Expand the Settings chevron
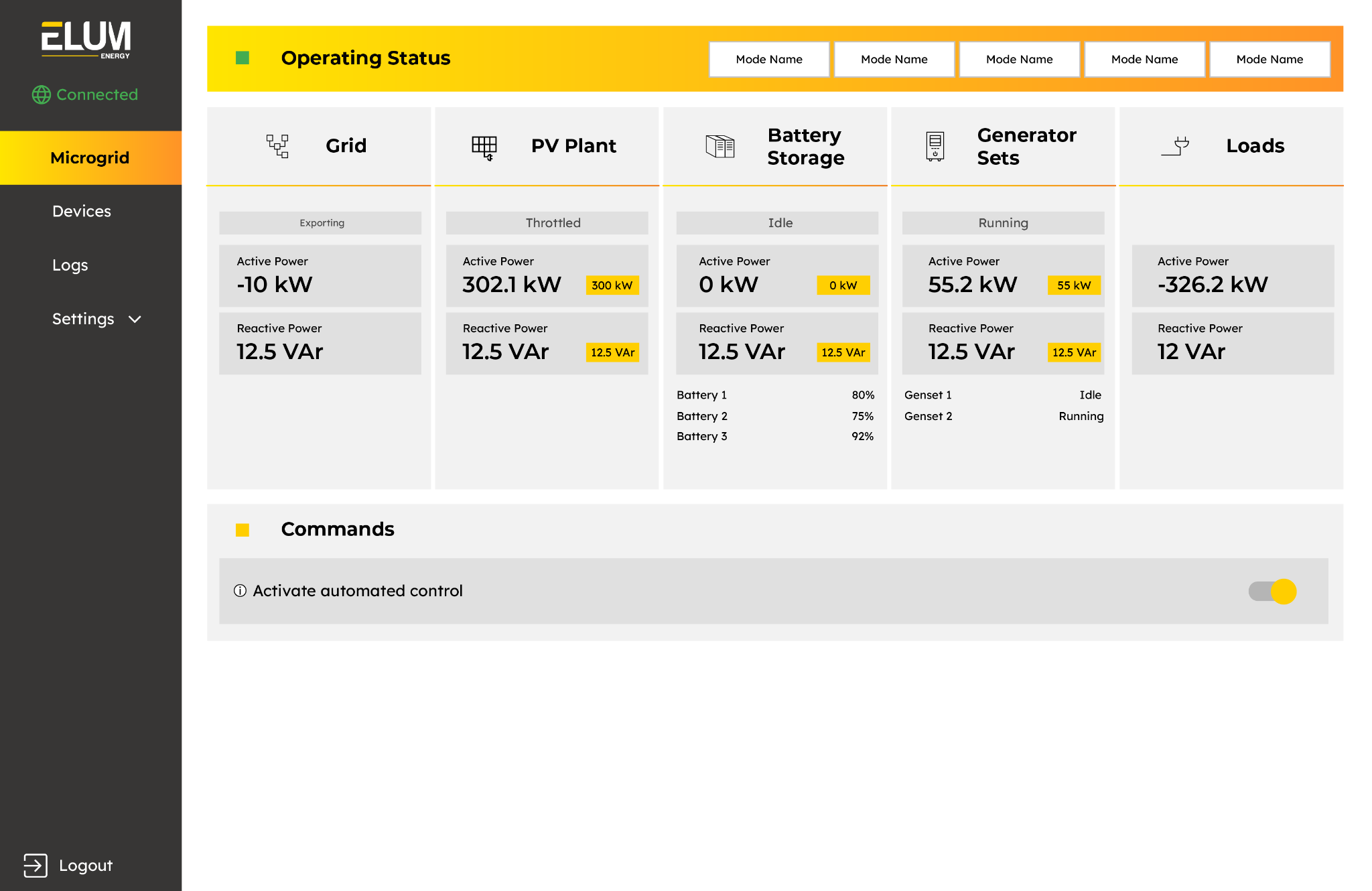The width and height of the screenshot is (1372, 891). (135, 320)
